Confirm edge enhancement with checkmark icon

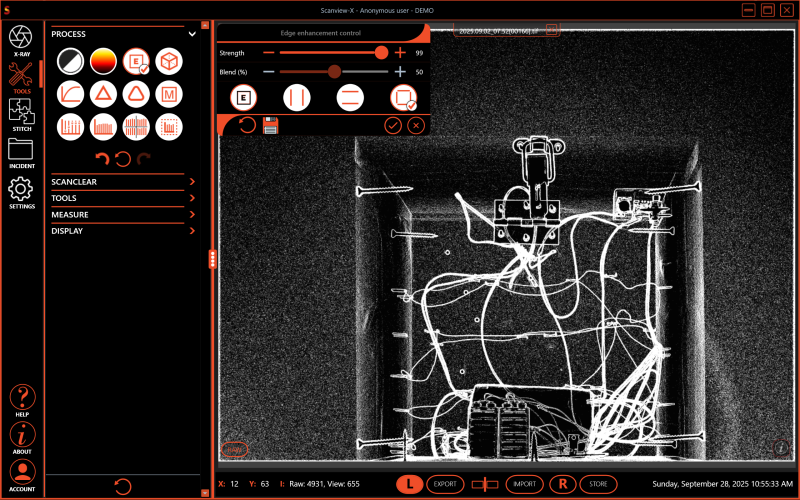click(x=393, y=125)
